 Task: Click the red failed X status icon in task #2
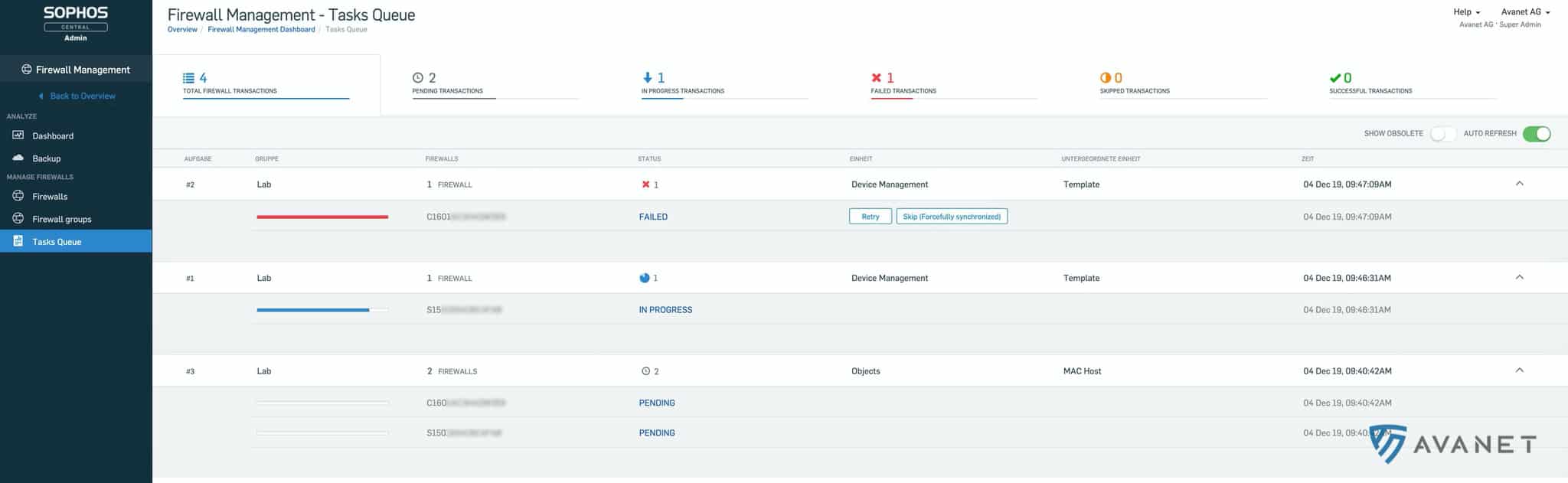click(x=645, y=184)
